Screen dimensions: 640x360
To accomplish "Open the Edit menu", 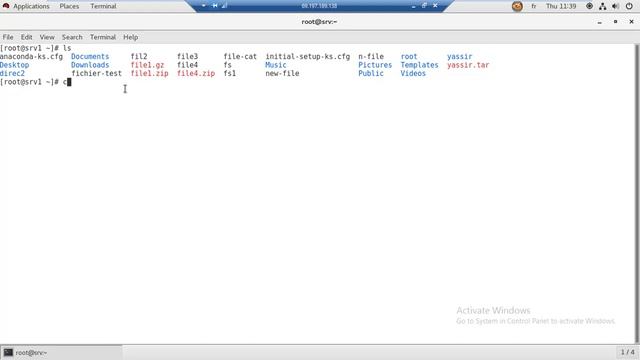I will coord(27,37).
